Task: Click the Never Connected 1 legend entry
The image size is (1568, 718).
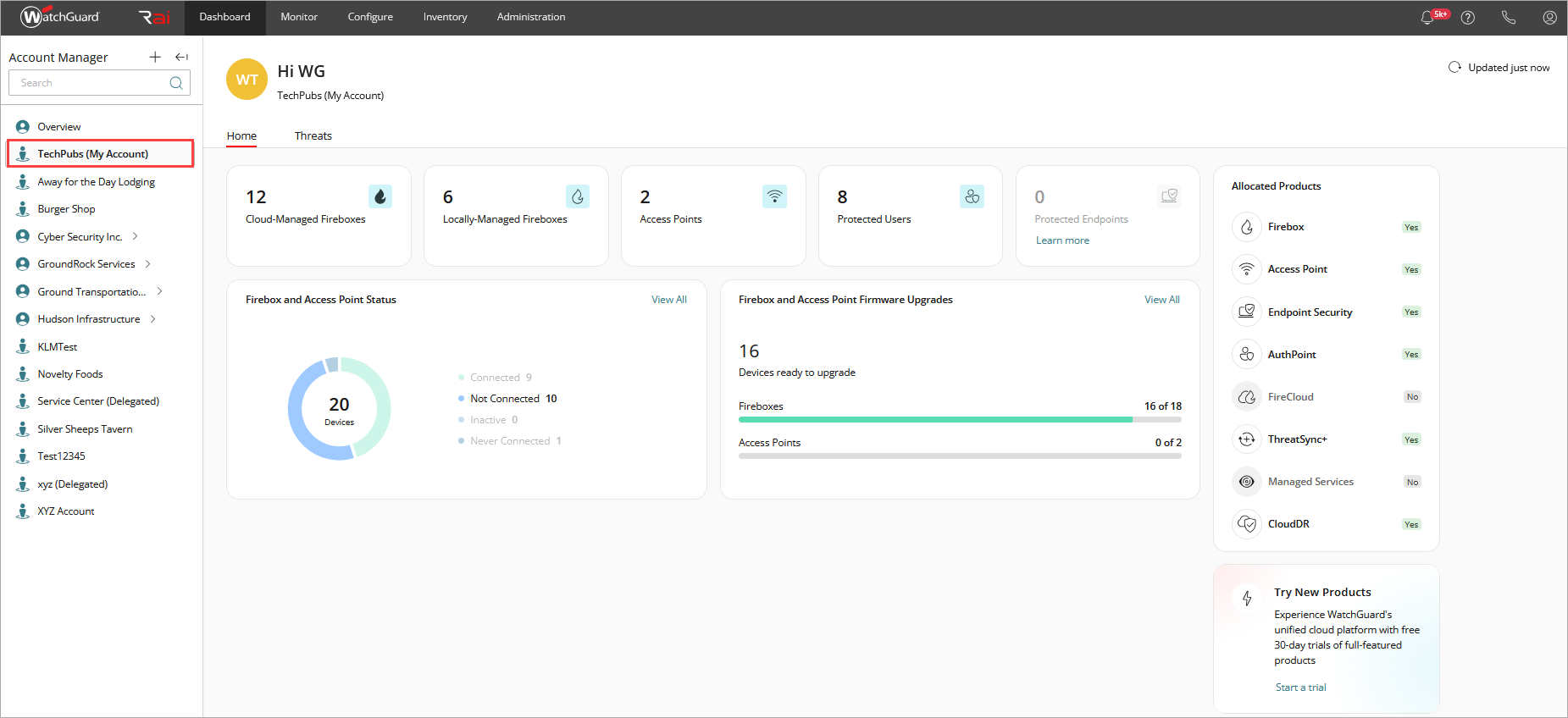Action: [x=510, y=440]
